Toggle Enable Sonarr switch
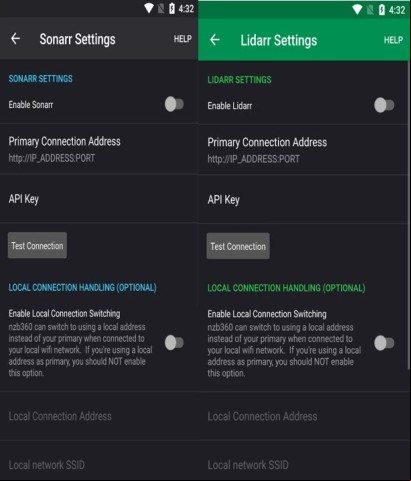Viewport: 411px width, 481px height. 174,104
